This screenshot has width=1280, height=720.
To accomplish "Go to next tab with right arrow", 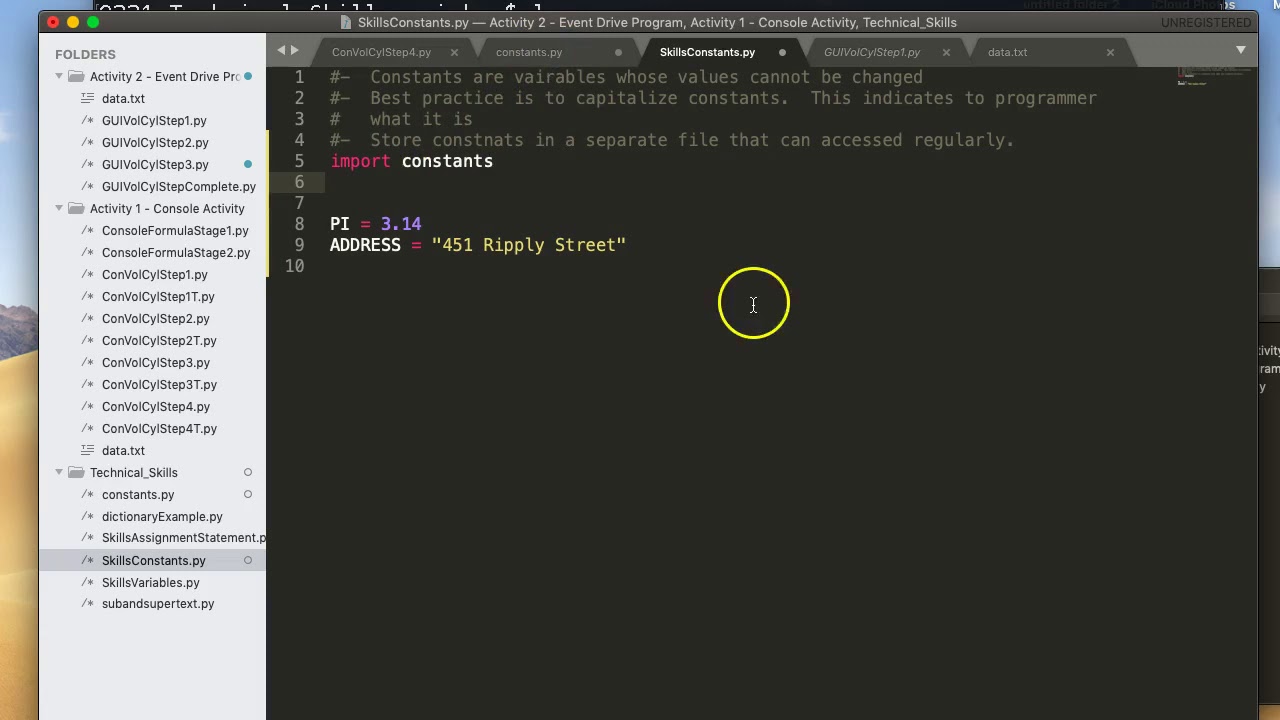I will (x=294, y=51).
